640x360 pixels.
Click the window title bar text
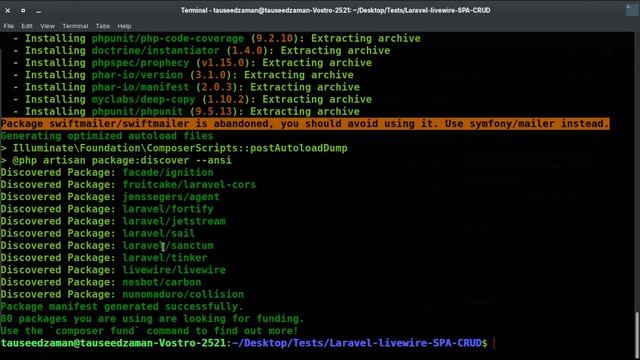(336, 10)
